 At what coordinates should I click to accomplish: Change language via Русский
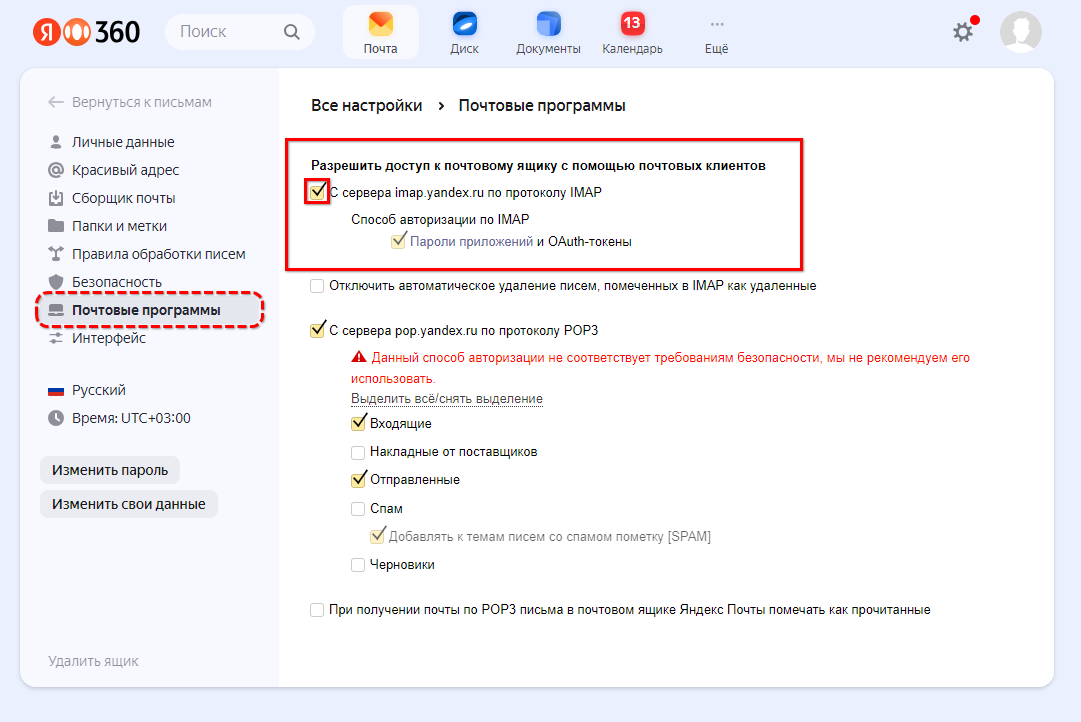pyautogui.click(x=99, y=390)
